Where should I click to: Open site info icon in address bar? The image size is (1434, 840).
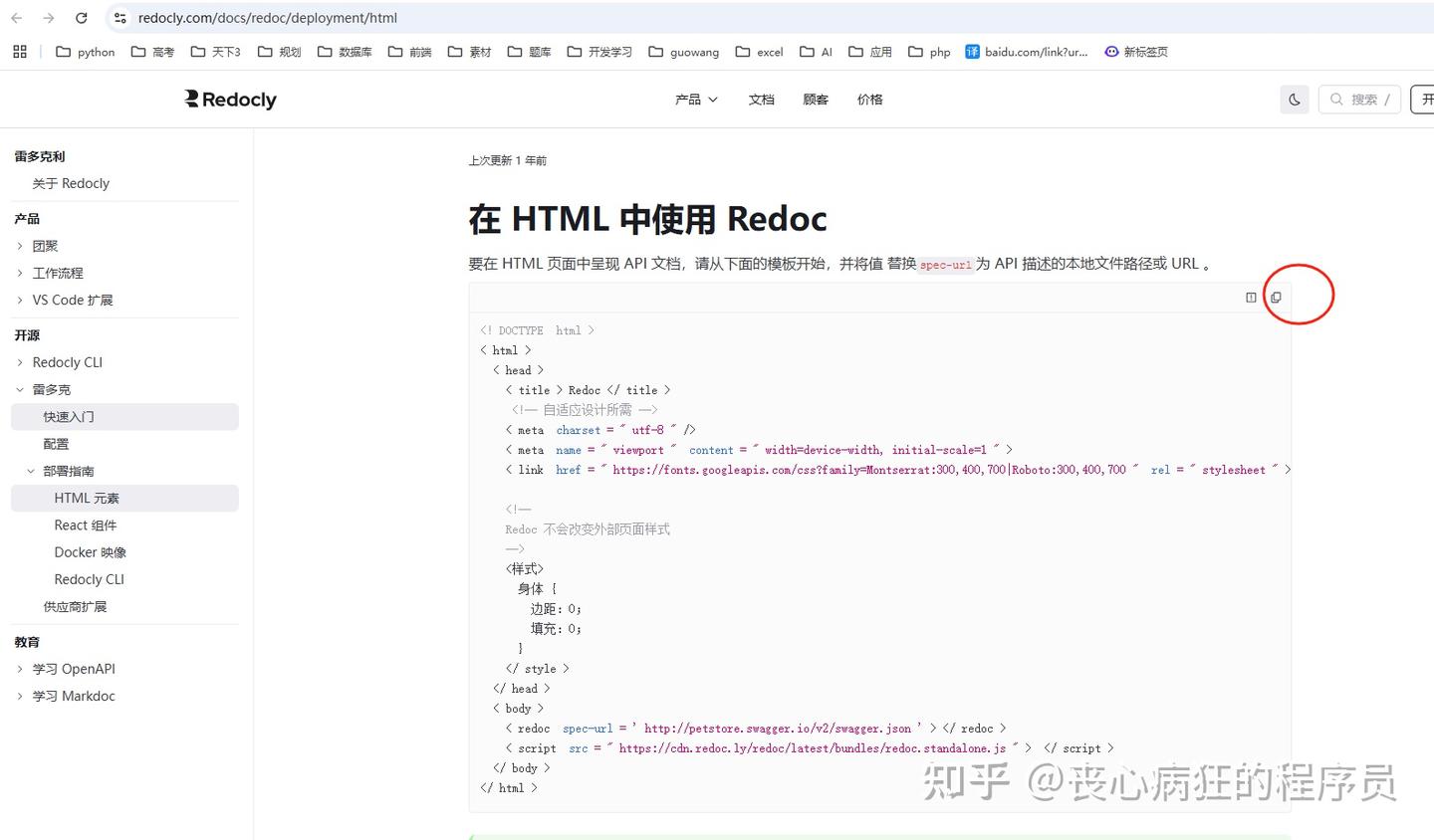119,18
